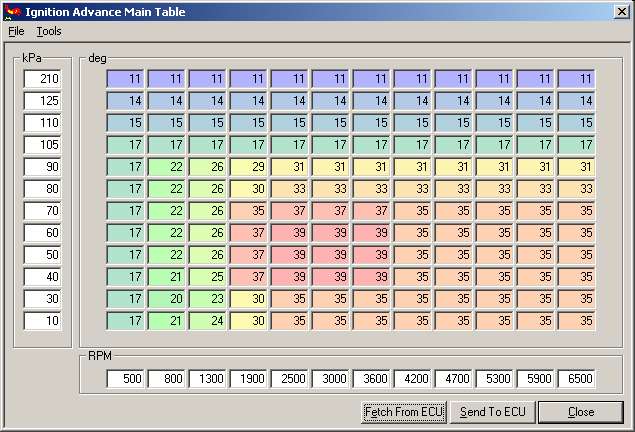Click the advance cell with value 20
635x432 pixels.
point(167,298)
